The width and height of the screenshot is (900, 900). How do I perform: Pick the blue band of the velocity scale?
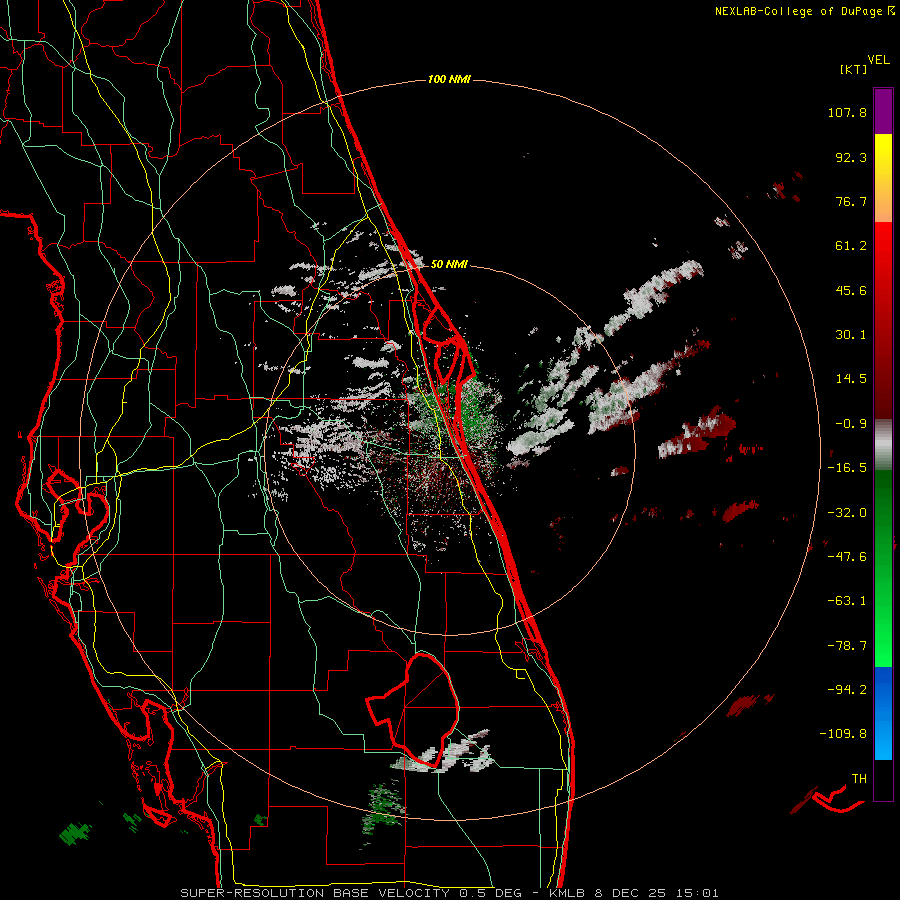pos(883,713)
